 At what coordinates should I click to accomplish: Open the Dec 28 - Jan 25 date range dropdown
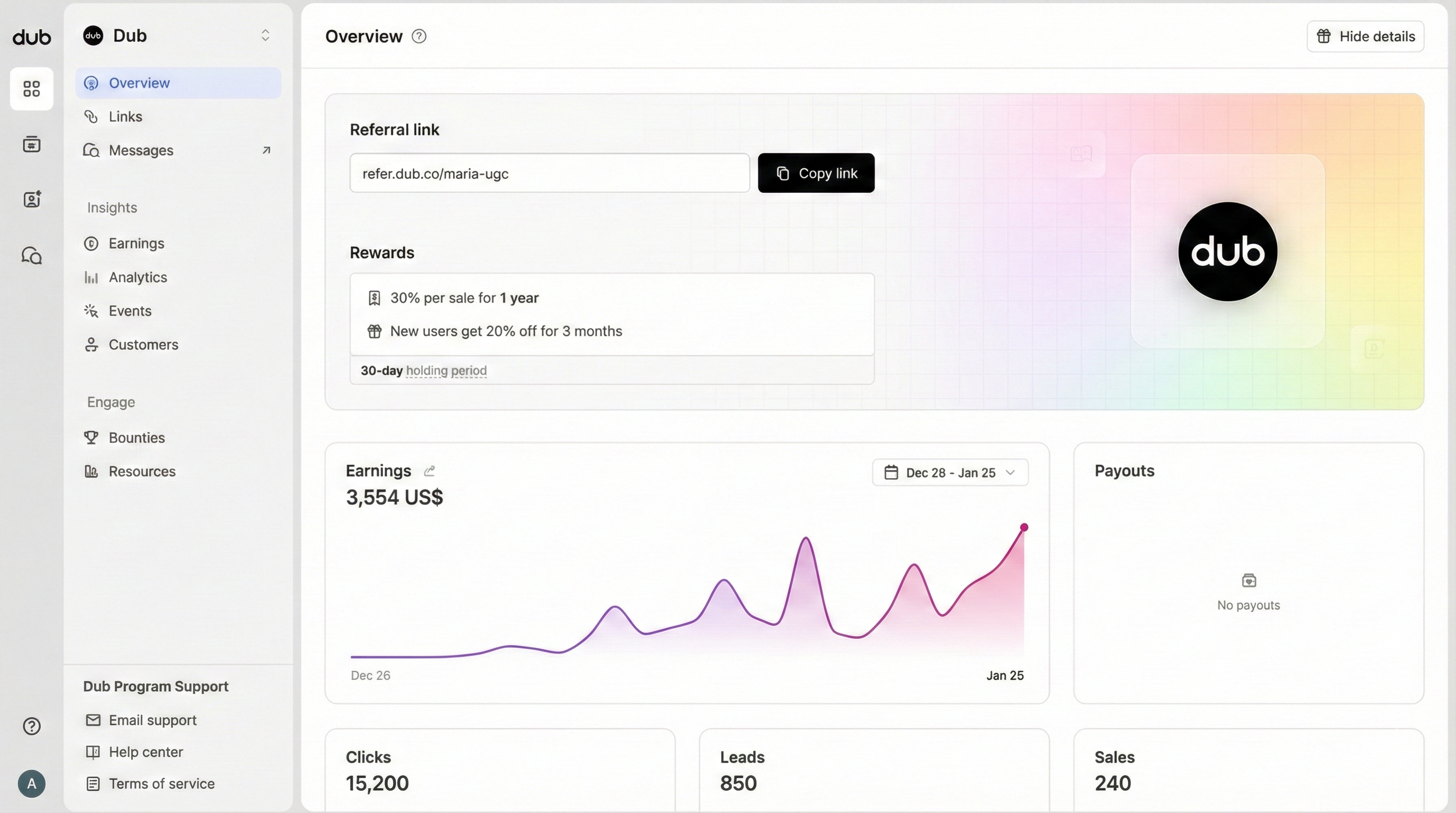click(x=950, y=472)
